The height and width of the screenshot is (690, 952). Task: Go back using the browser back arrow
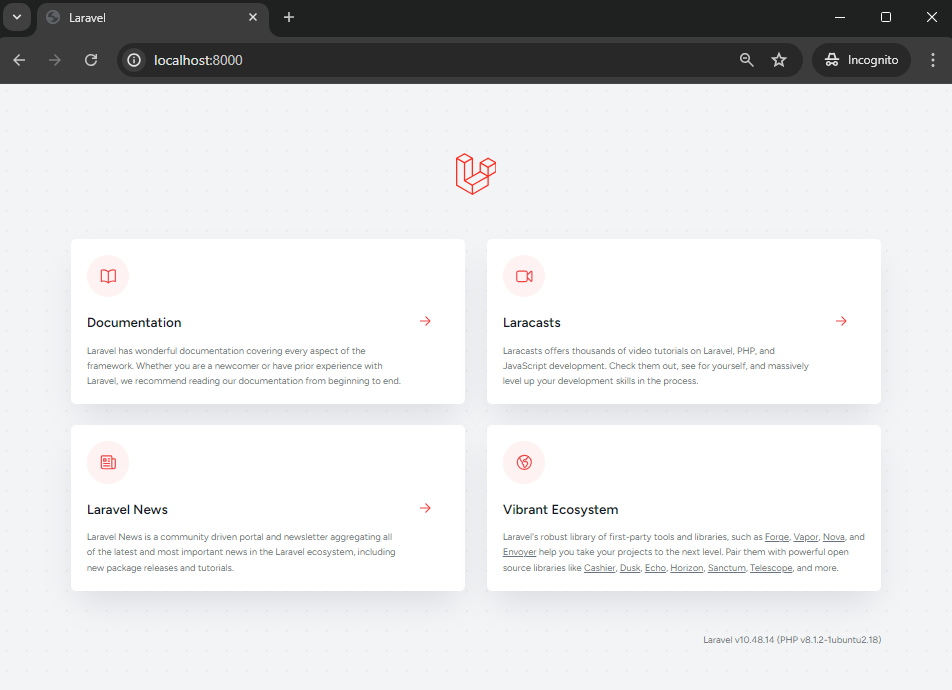[19, 60]
